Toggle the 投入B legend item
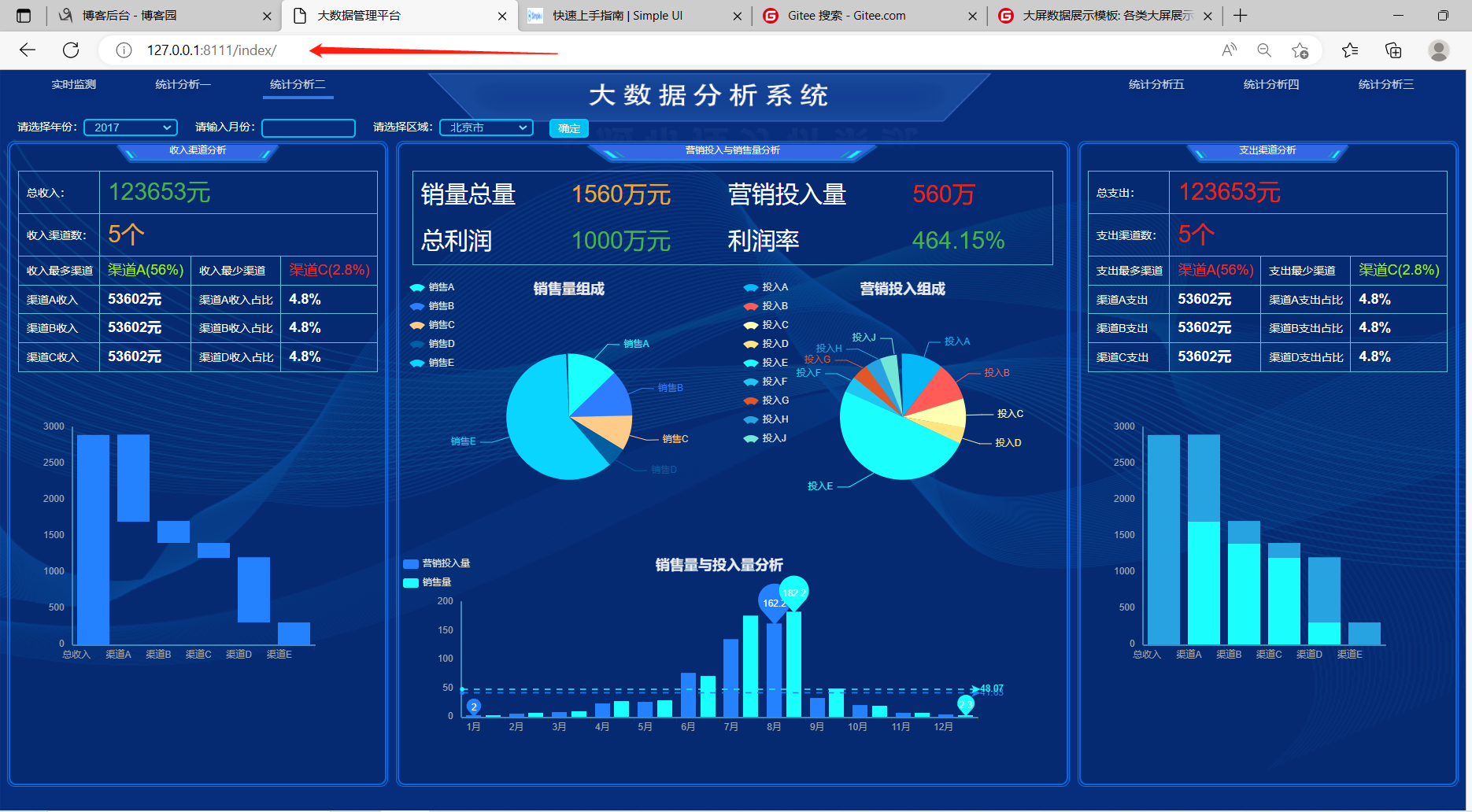The height and width of the screenshot is (812, 1472). tap(766, 306)
